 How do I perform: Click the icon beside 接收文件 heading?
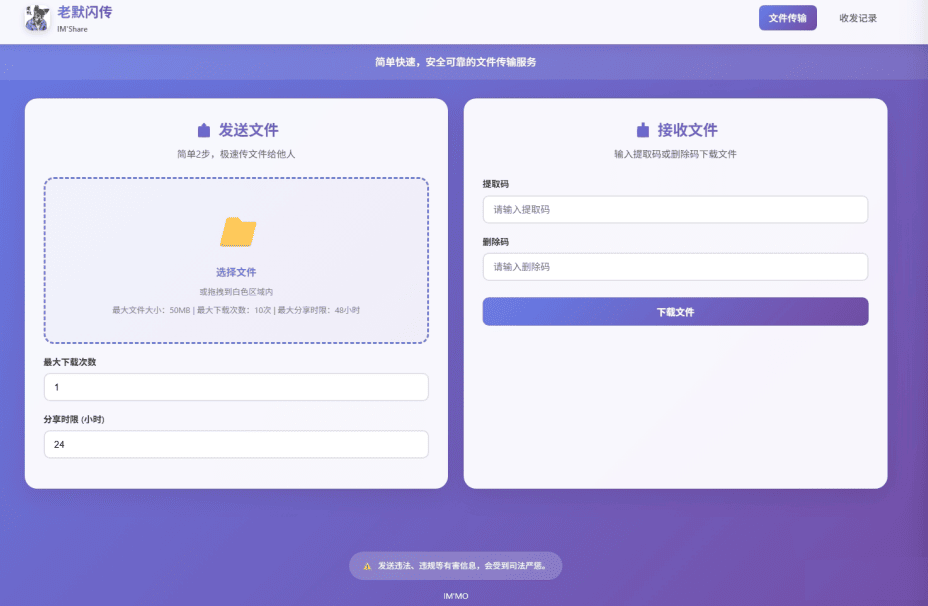tap(643, 130)
